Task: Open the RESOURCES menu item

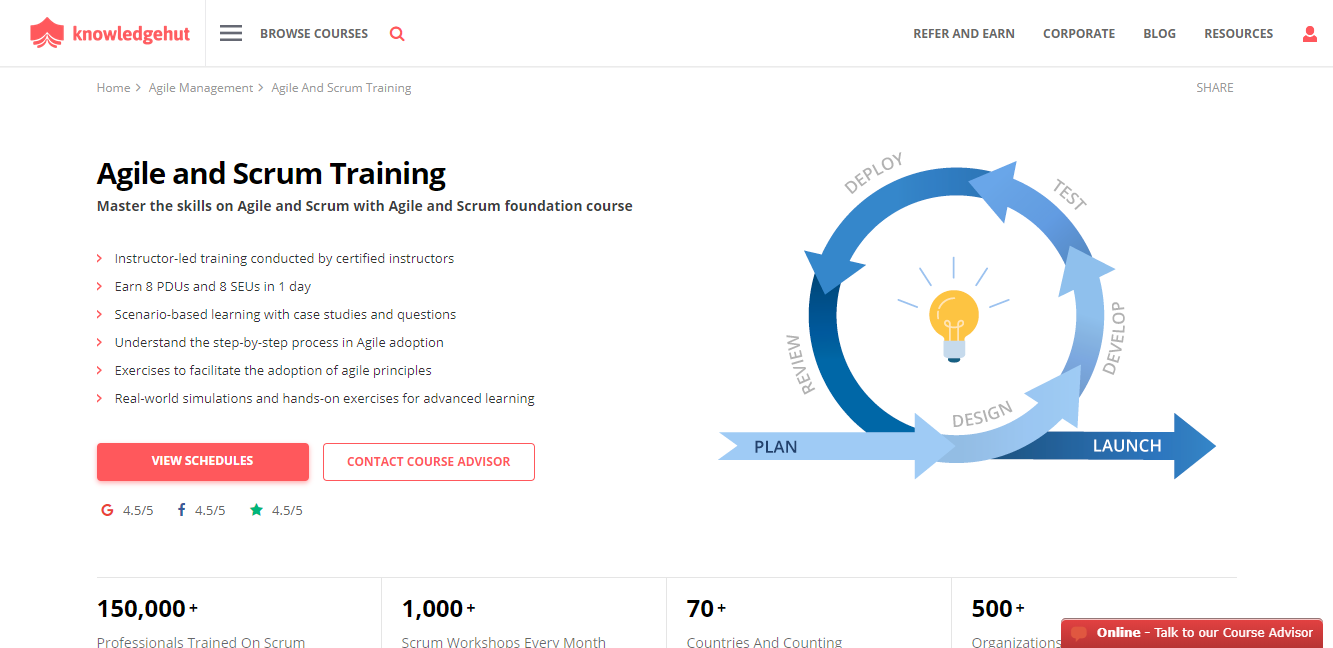Action: tap(1238, 33)
